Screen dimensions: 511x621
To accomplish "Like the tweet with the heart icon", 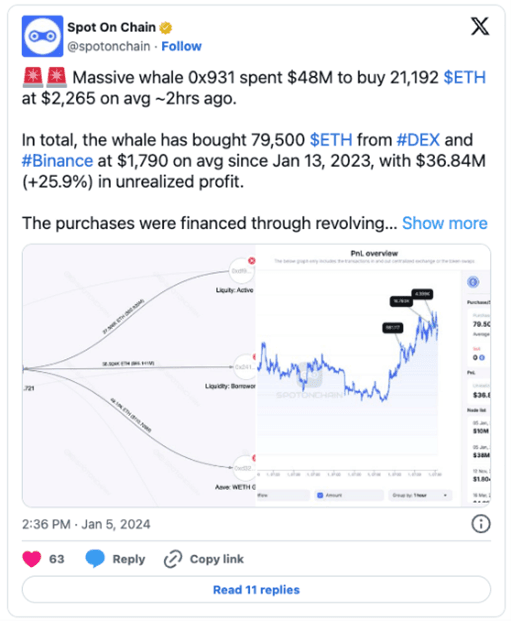I will [32, 559].
